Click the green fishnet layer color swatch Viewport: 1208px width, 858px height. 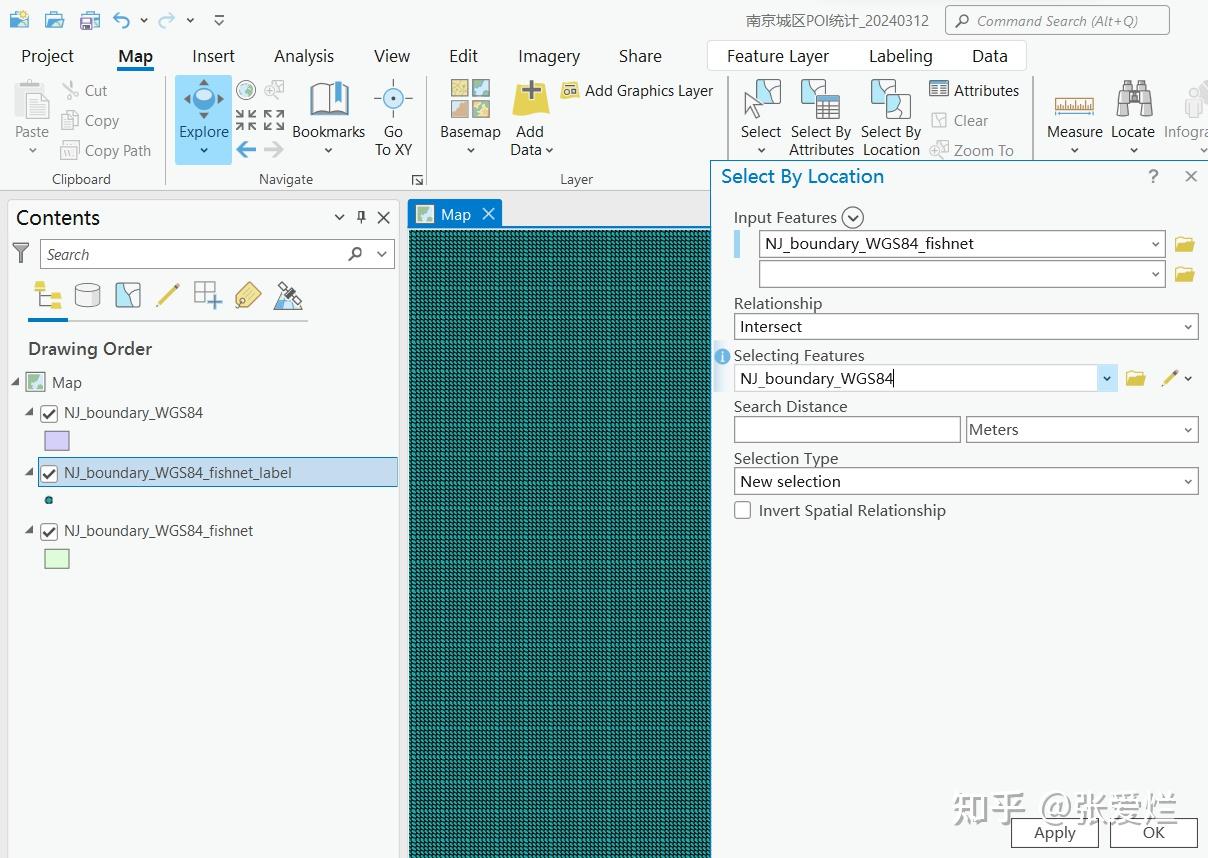57,558
